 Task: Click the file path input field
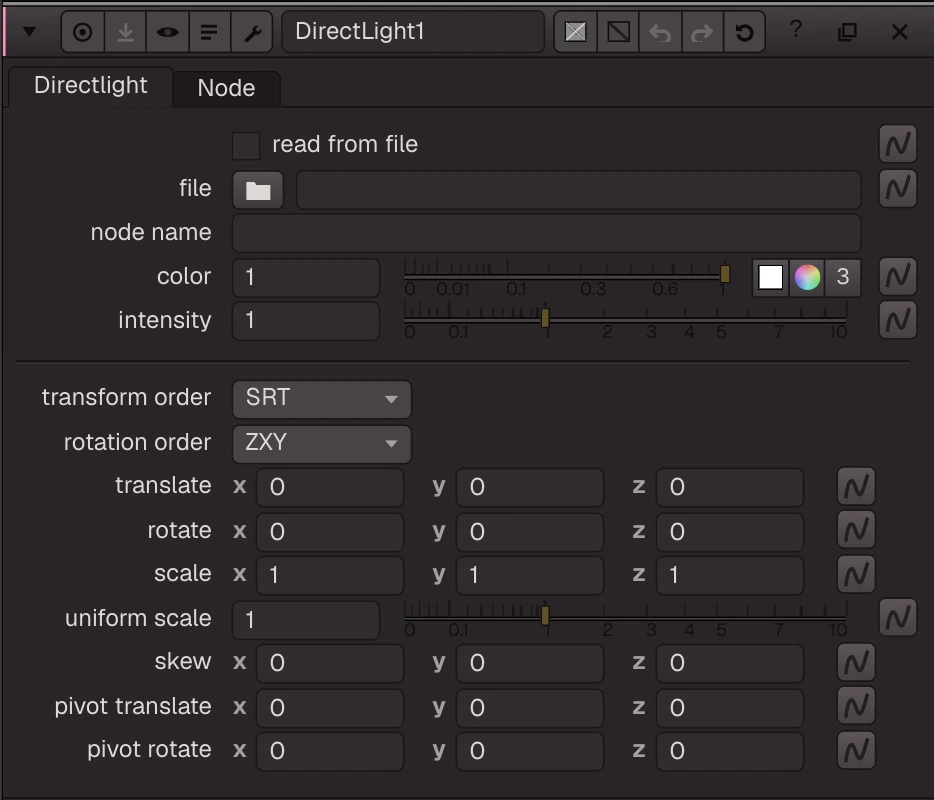click(578, 190)
